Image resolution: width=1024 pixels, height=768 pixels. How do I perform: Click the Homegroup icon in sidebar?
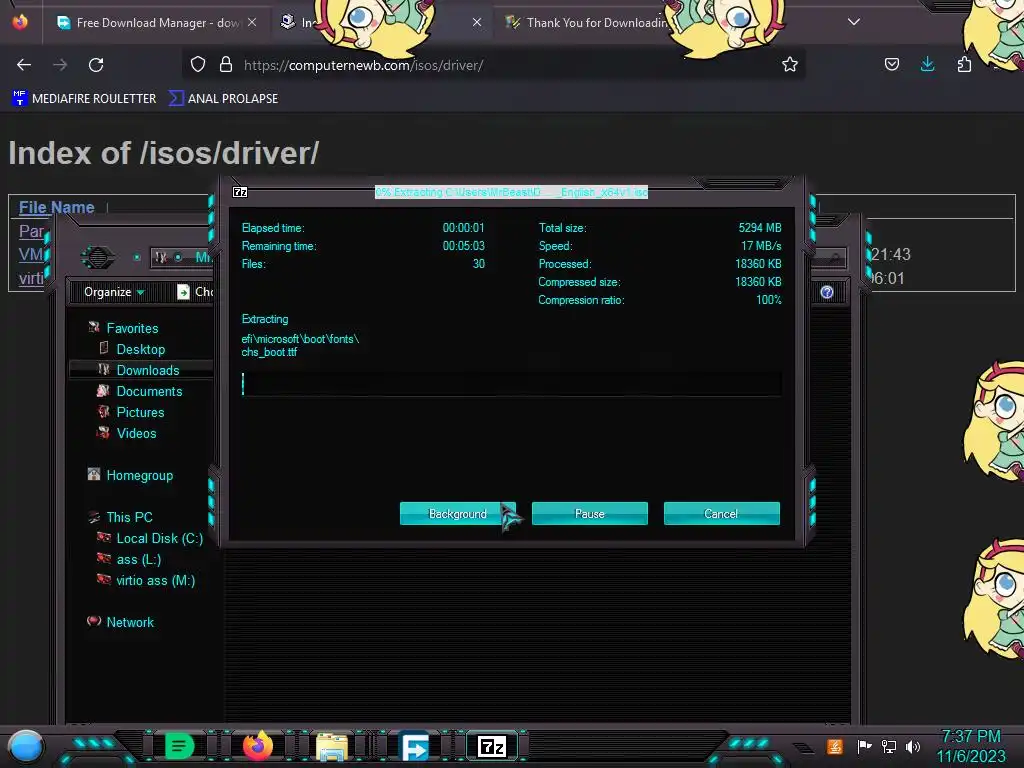tap(94, 474)
